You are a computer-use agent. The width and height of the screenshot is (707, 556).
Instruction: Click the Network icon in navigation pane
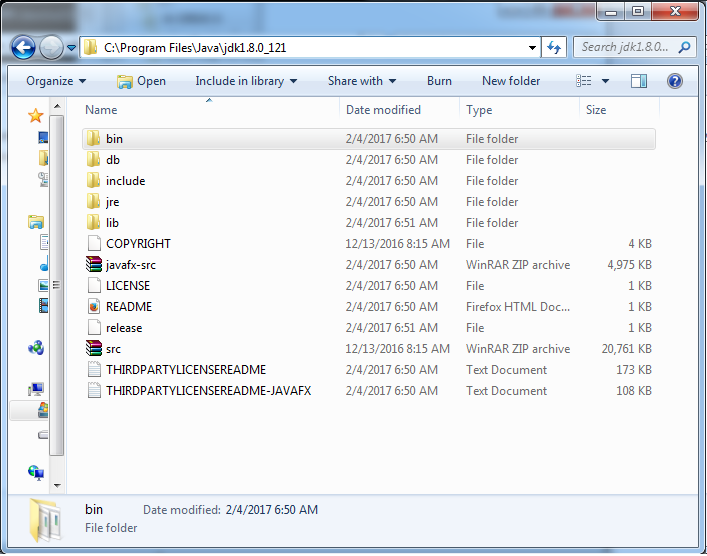(36, 473)
